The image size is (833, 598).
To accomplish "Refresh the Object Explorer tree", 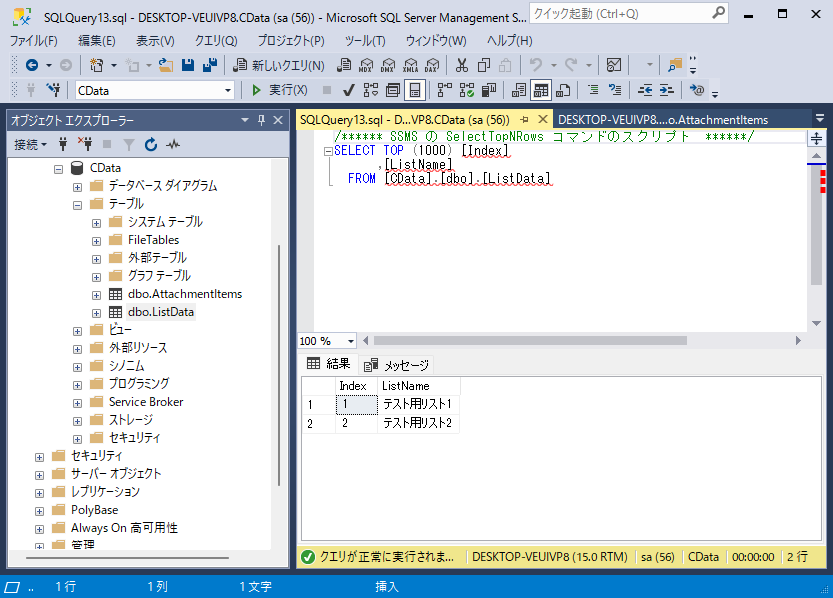I will tap(151, 144).
